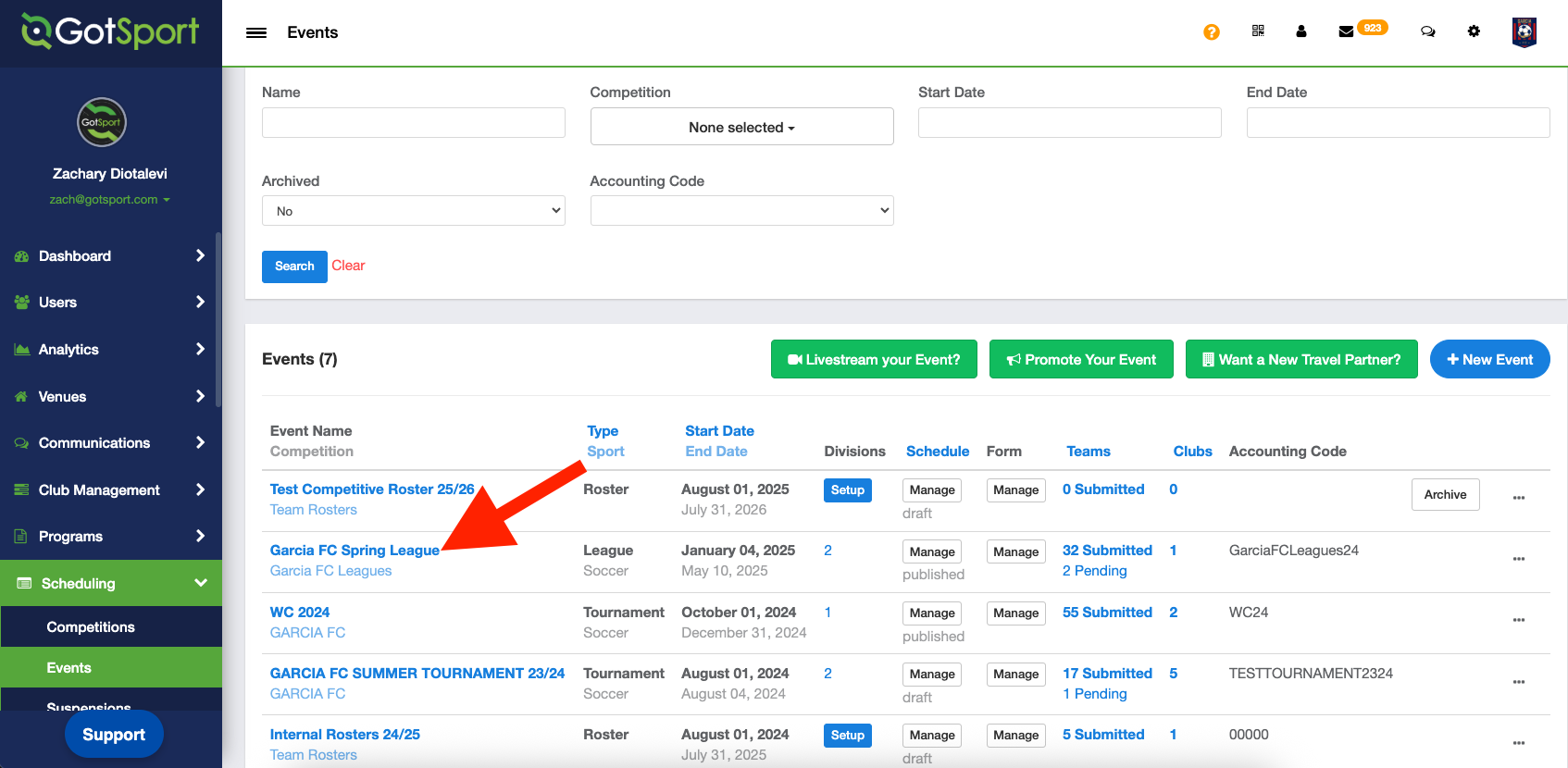Focus the Start Date input field
Screen dimensions: 1568x768
tap(1069, 123)
